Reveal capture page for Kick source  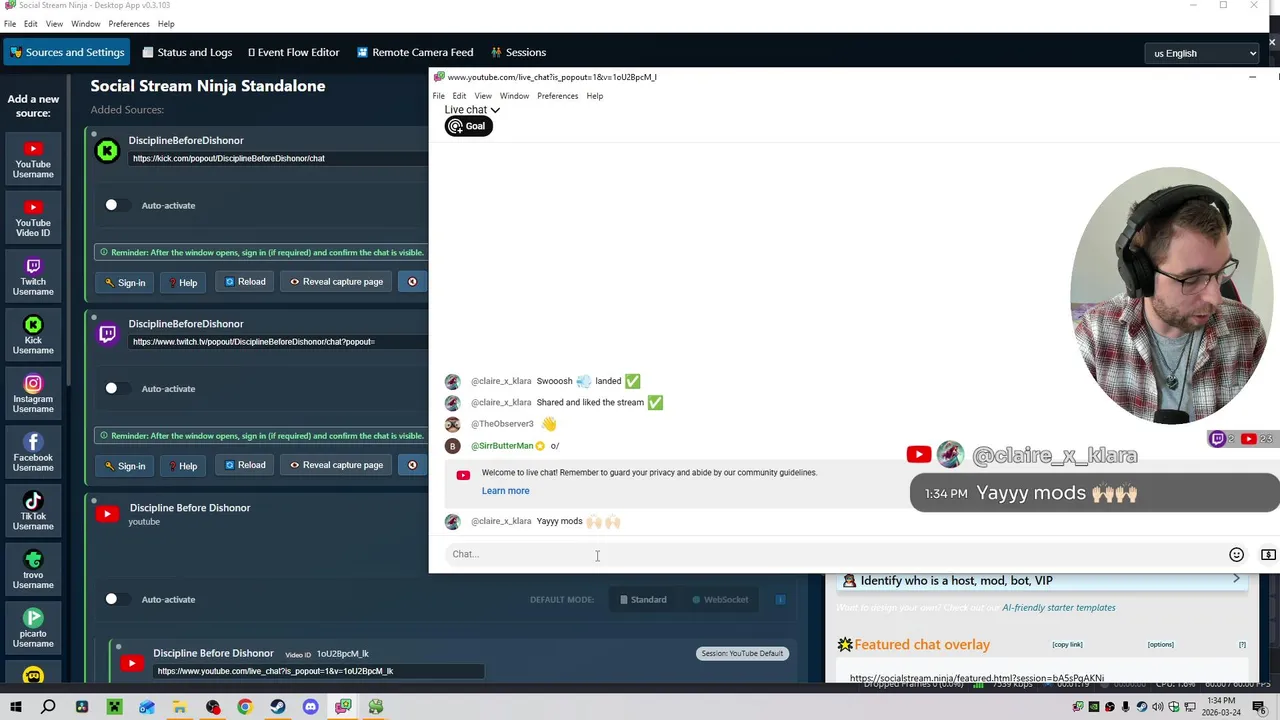click(x=336, y=282)
